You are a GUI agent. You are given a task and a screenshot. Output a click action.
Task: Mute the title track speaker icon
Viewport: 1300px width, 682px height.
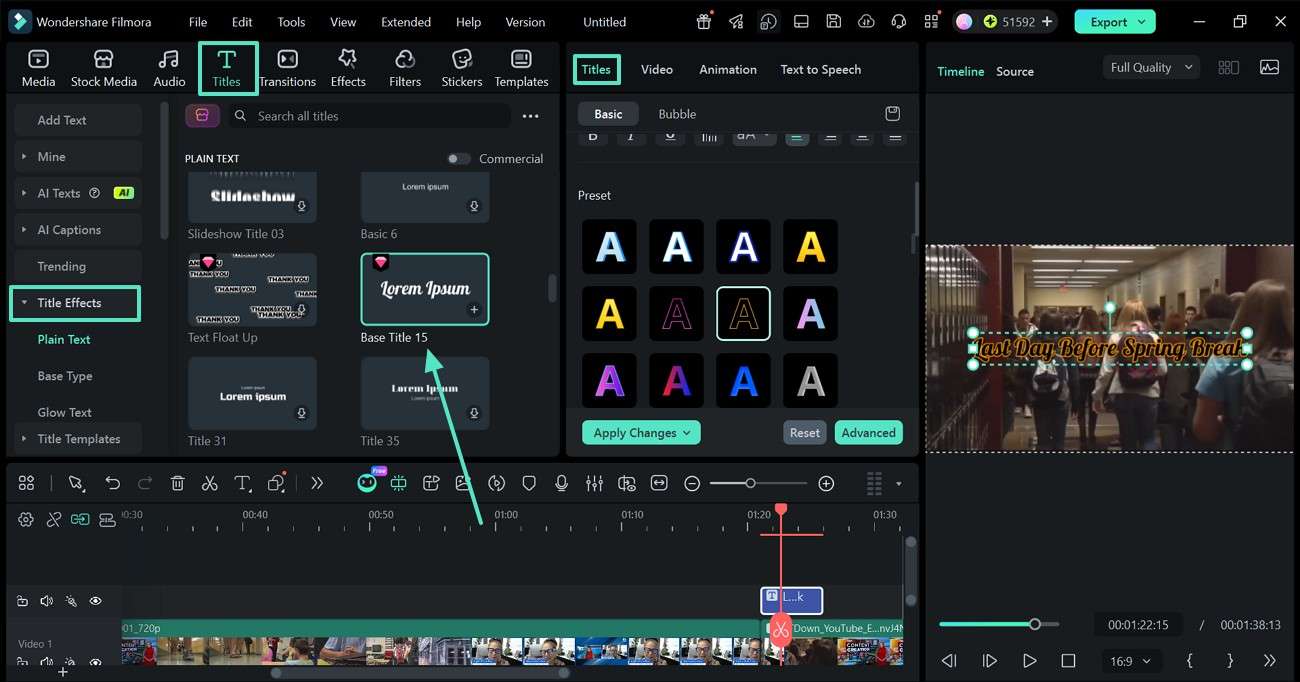coord(46,601)
